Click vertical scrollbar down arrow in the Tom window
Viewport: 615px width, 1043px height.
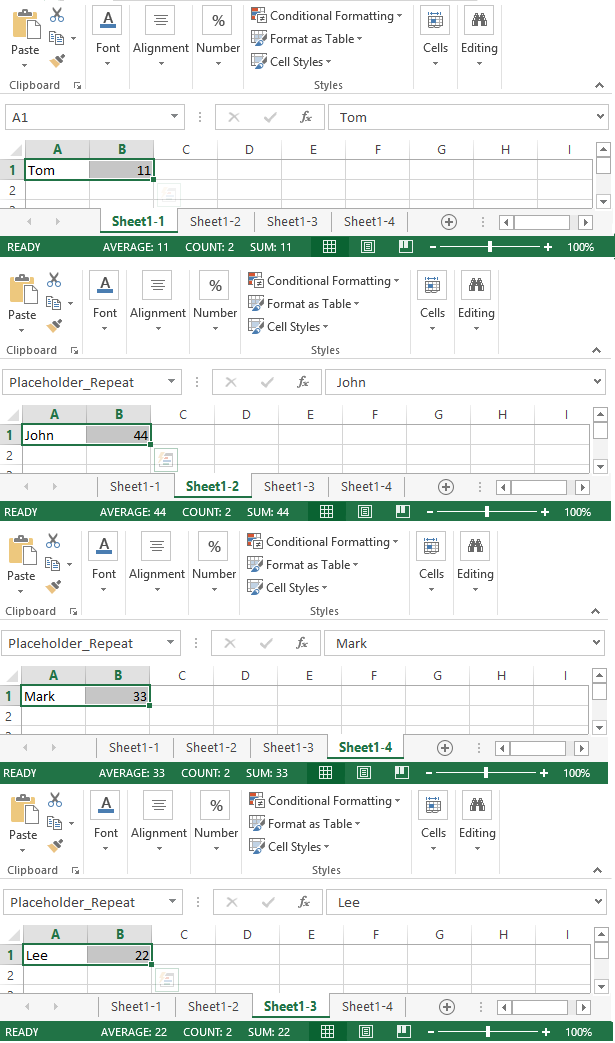[603, 201]
